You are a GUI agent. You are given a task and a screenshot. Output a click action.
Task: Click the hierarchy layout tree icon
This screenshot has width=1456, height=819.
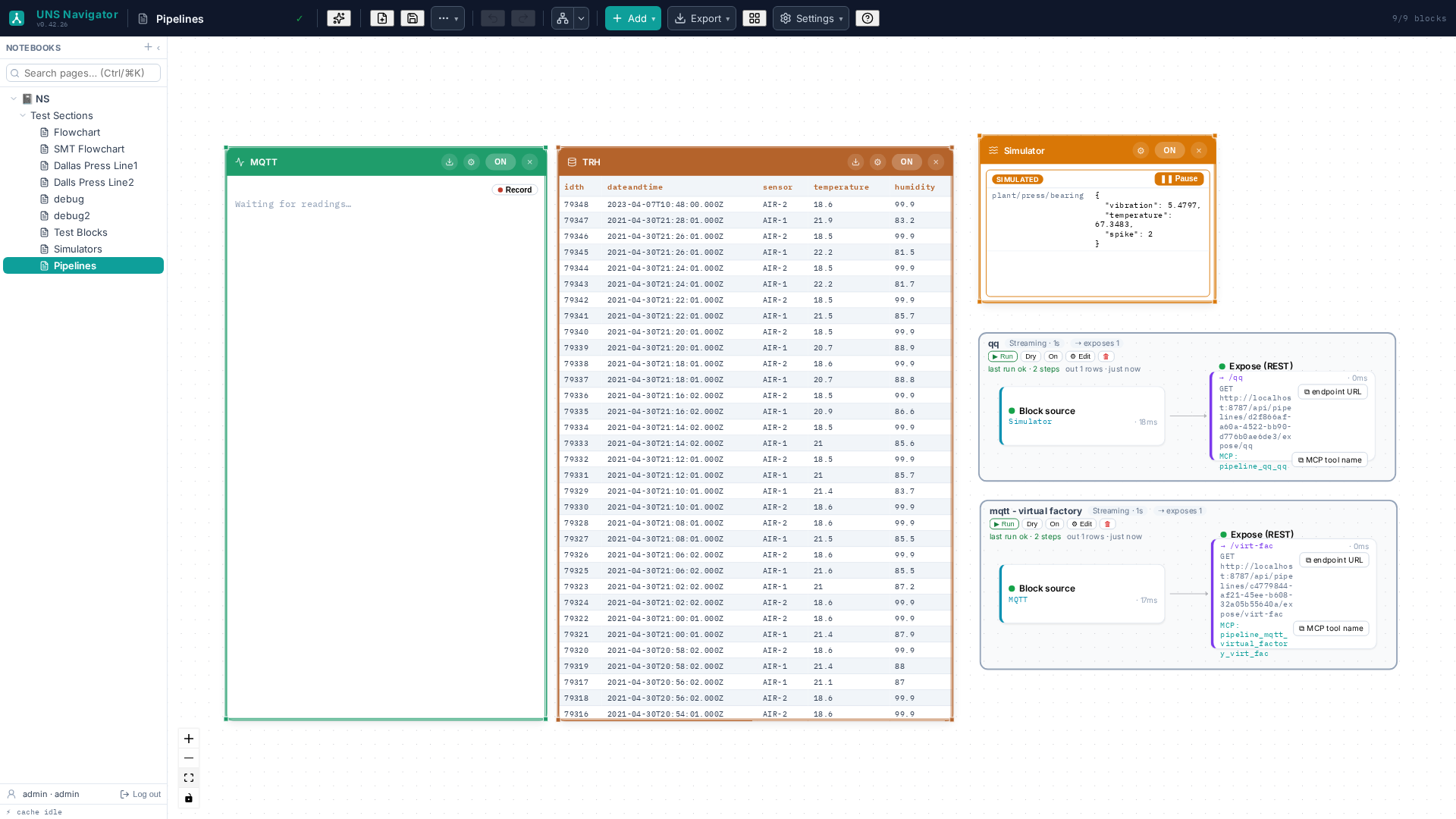click(x=563, y=18)
